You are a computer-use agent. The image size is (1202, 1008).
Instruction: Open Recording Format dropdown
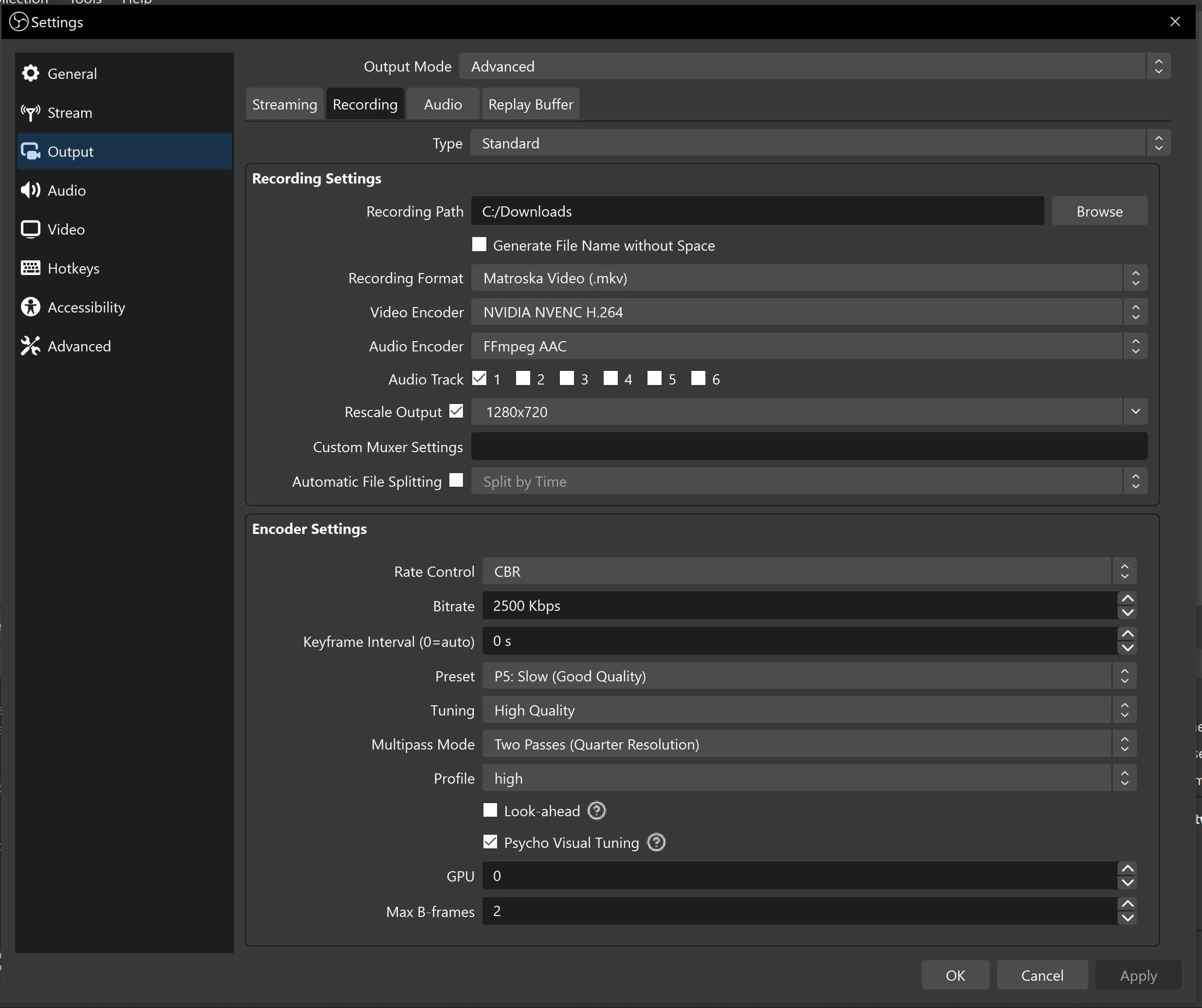click(x=809, y=278)
